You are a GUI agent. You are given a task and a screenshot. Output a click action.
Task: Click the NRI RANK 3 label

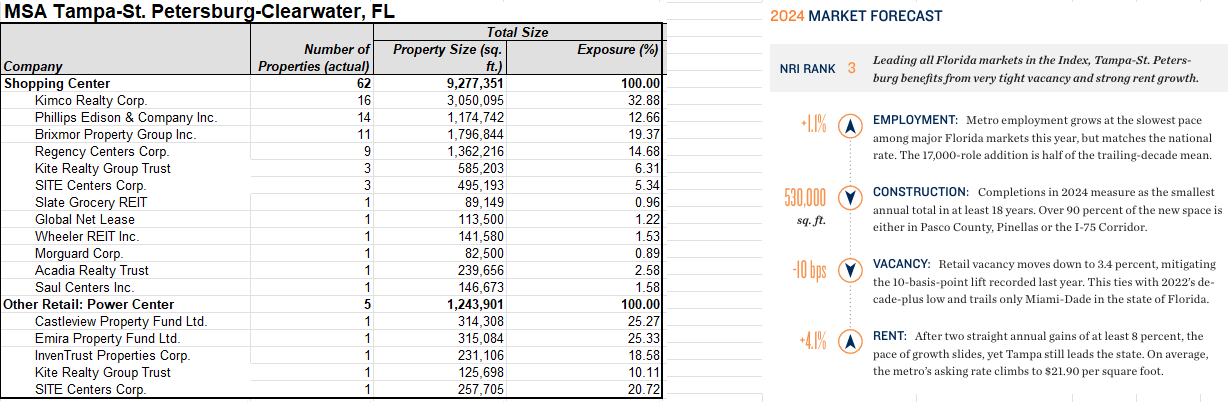[818, 69]
